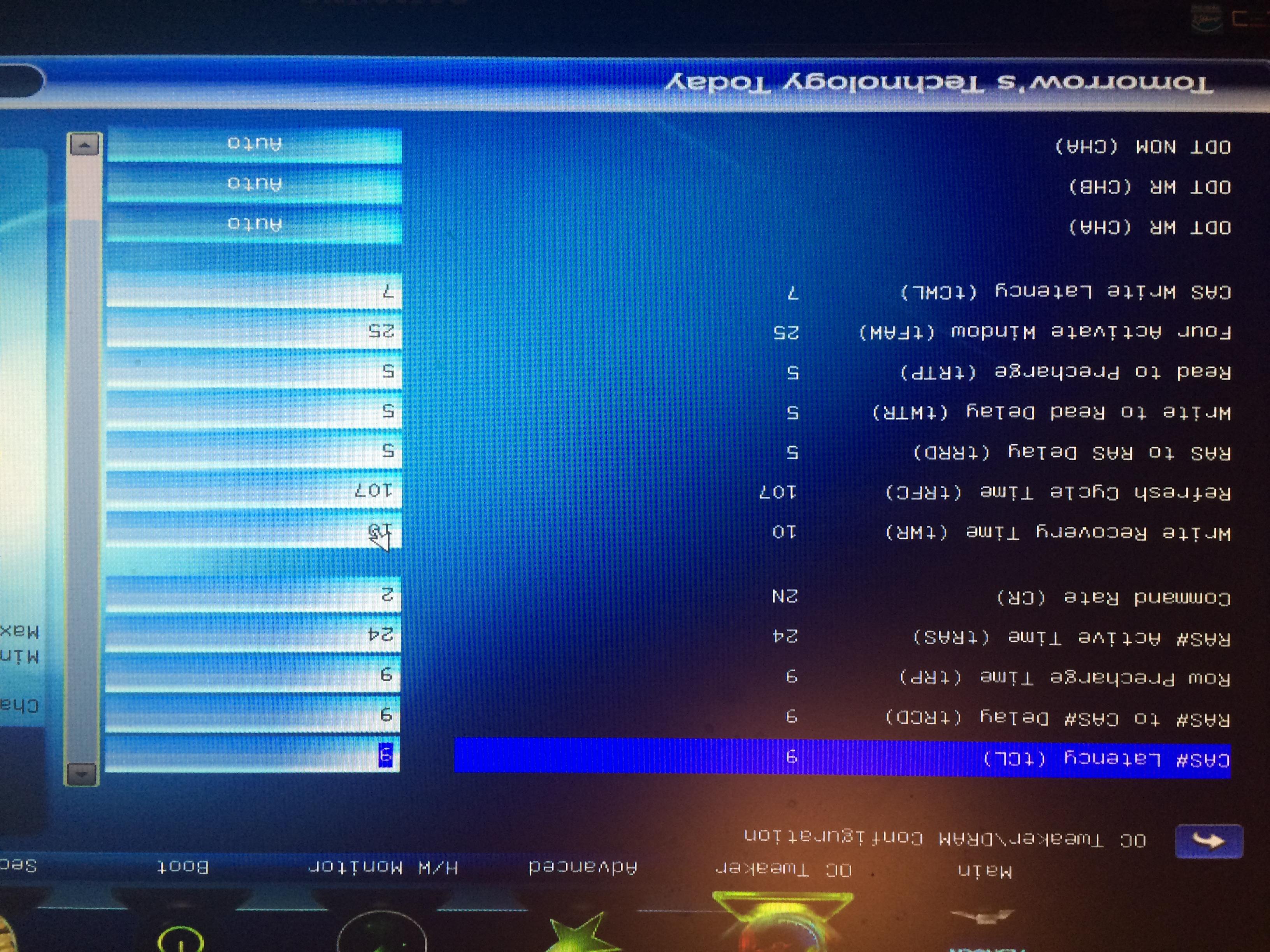Switch to the H/W Monitor tab
This screenshot has width=1270, height=952.
click(383, 867)
